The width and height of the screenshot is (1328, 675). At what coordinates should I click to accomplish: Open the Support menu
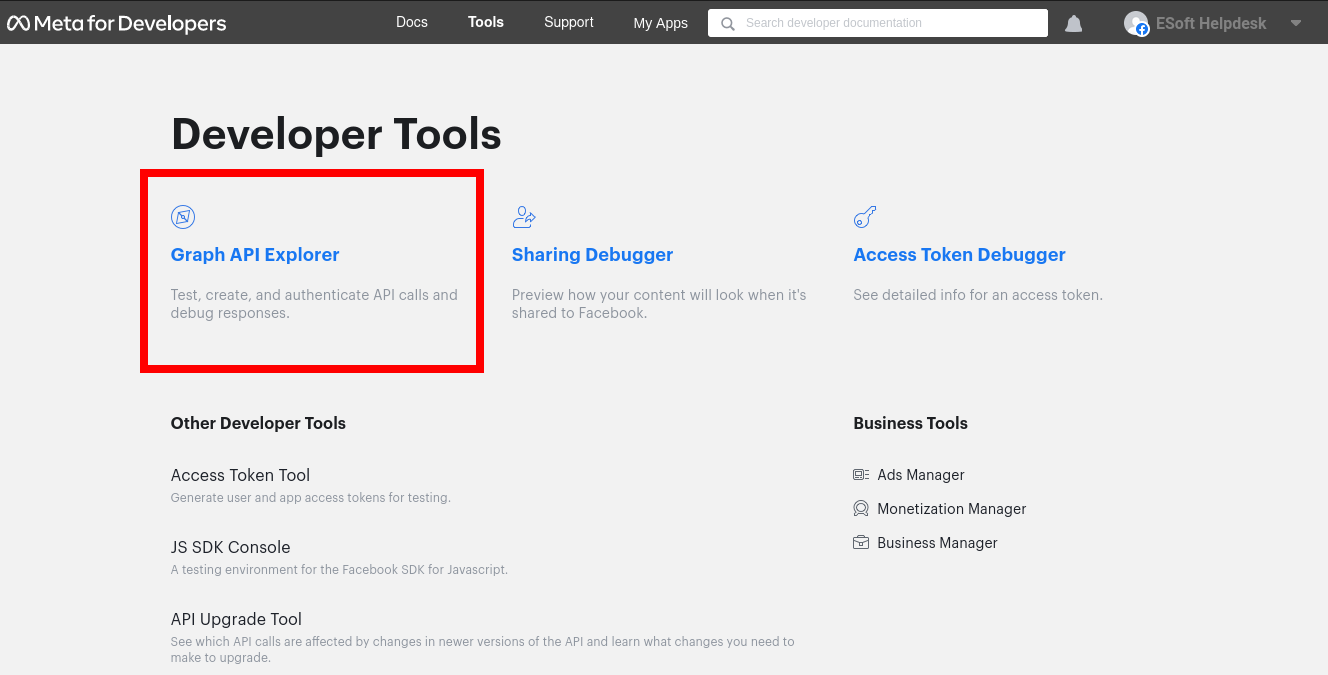(569, 22)
